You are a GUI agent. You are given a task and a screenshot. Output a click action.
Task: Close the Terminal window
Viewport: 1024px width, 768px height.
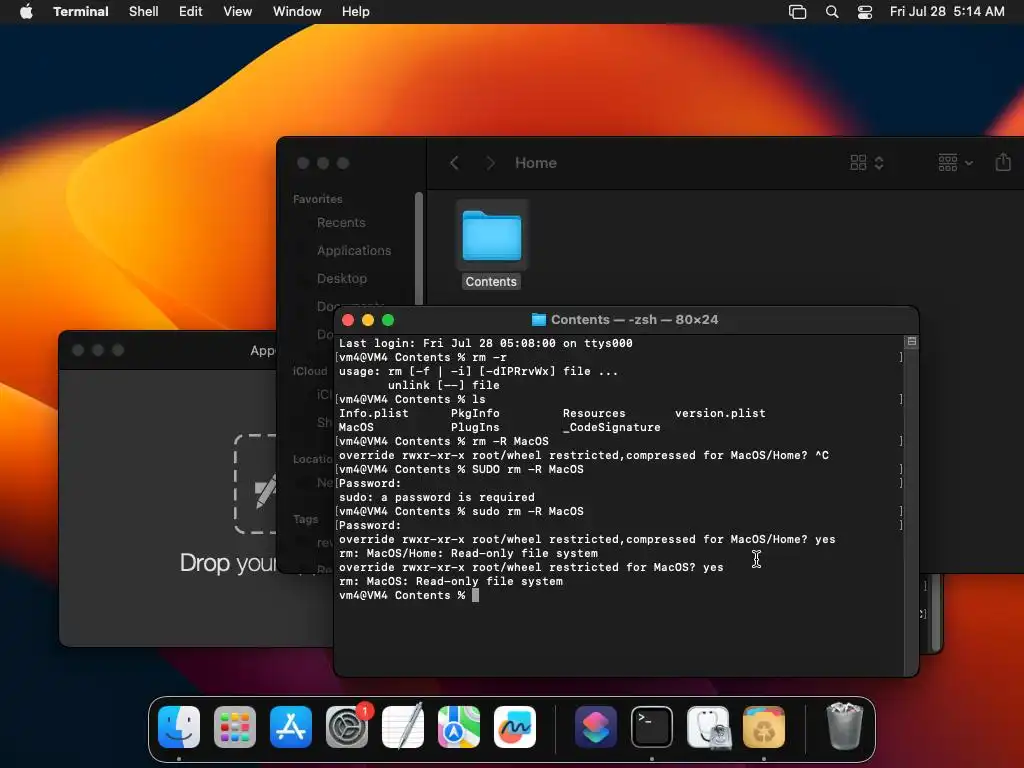click(348, 320)
